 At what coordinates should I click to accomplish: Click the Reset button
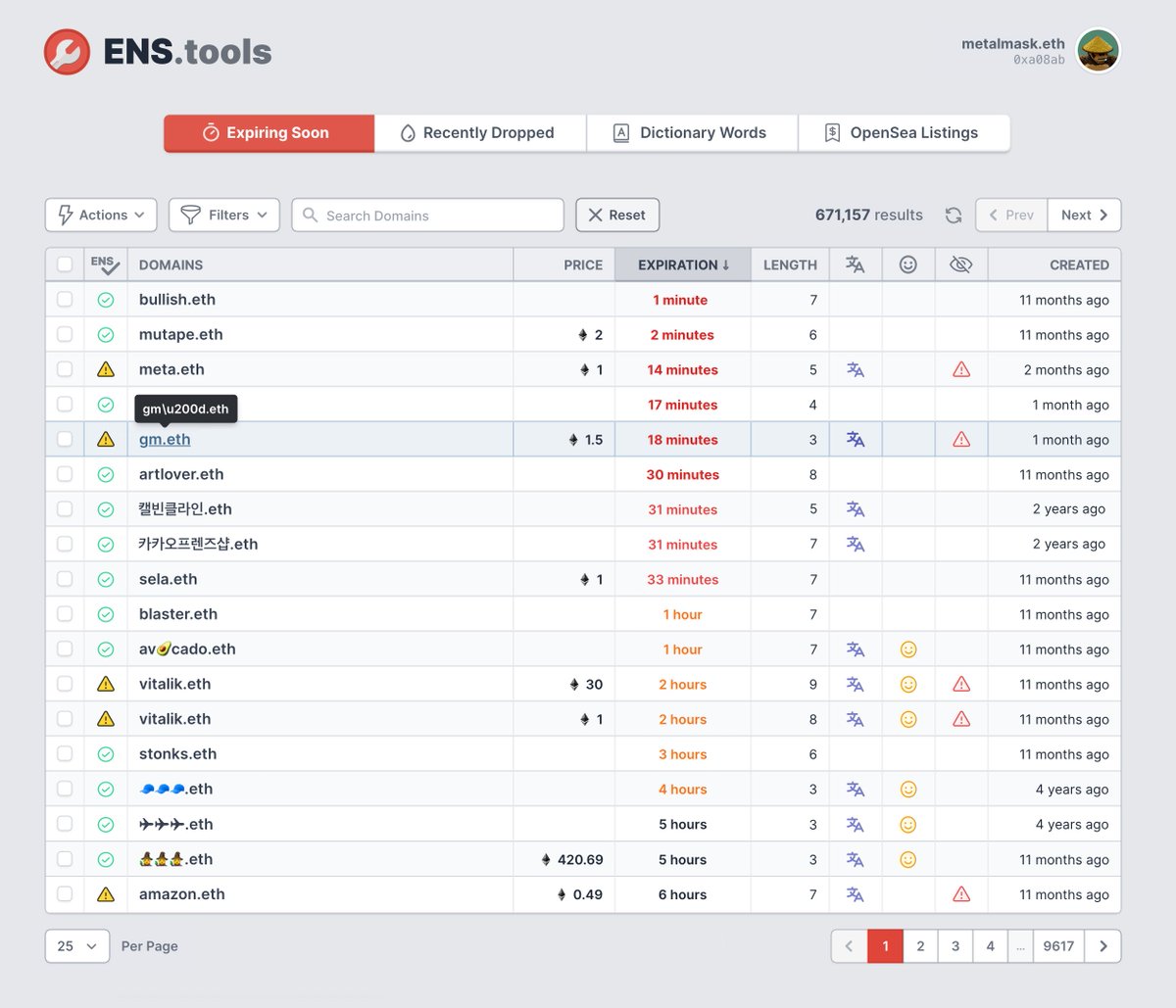pos(617,216)
